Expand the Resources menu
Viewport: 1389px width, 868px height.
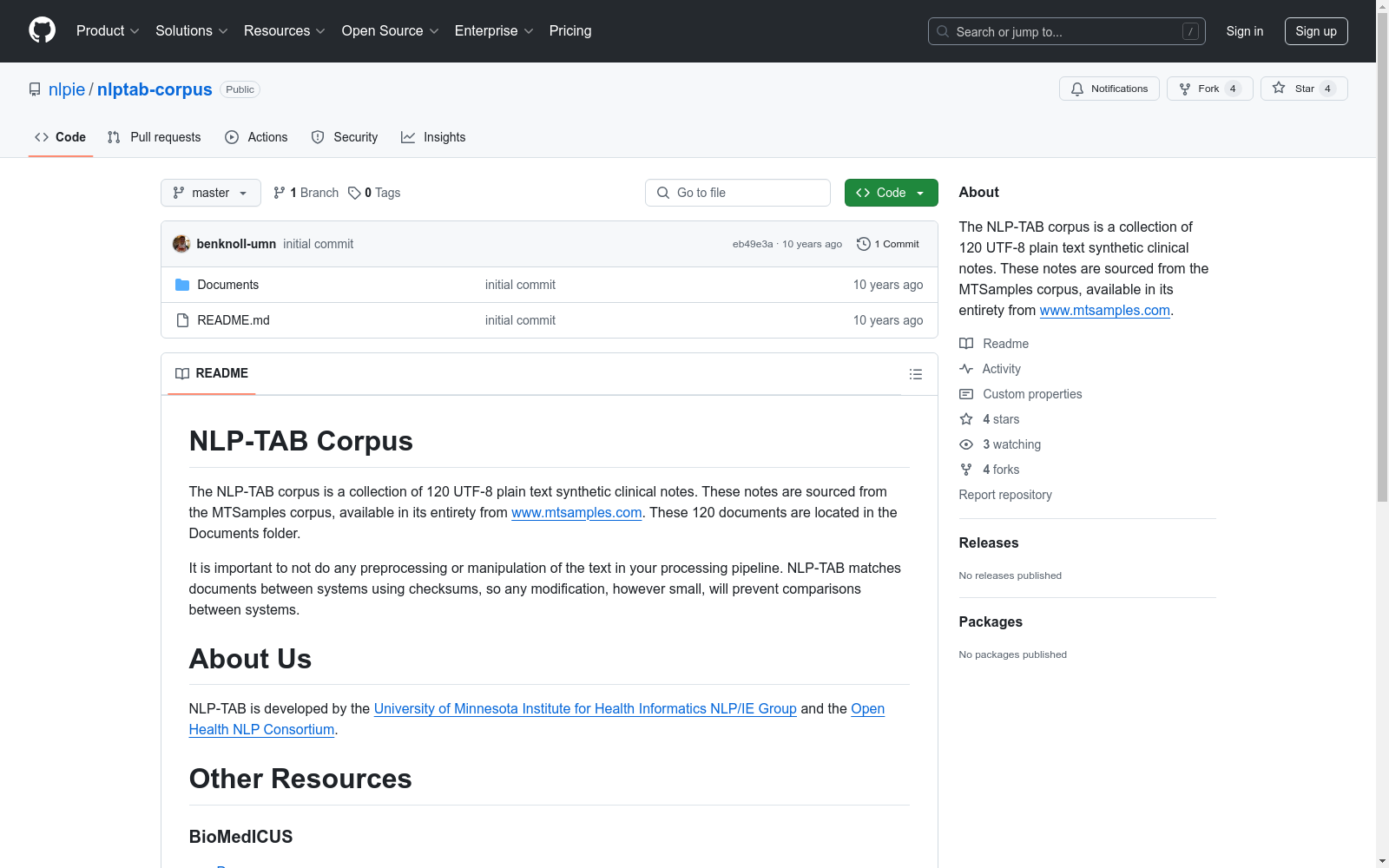click(285, 30)
